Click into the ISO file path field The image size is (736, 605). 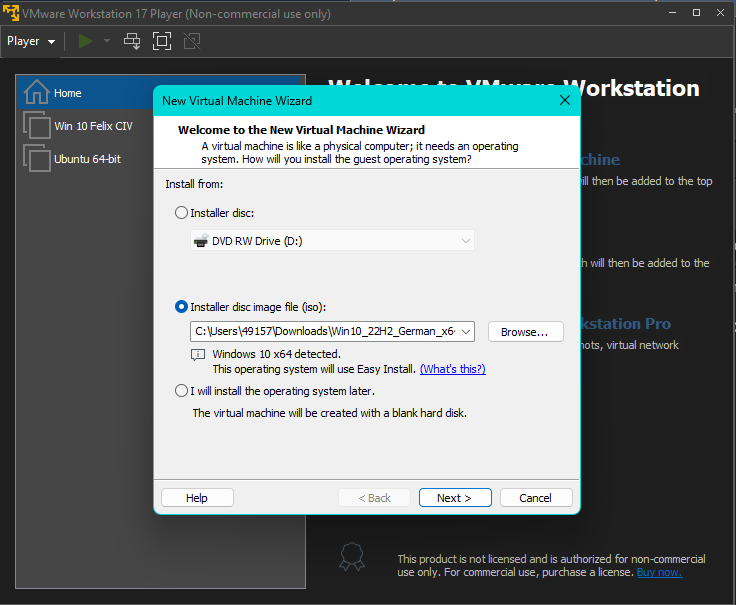pos(325,331)
